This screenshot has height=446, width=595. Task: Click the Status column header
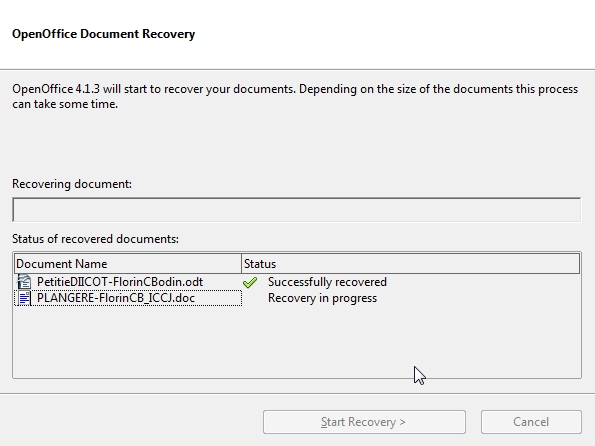tap(411, 264)
